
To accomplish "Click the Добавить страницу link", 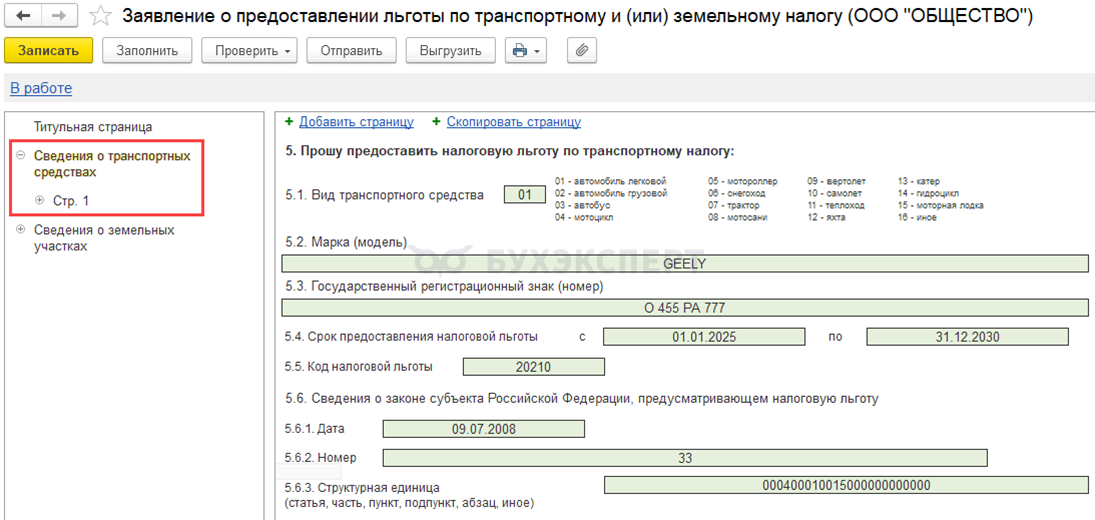I will 356,121.
